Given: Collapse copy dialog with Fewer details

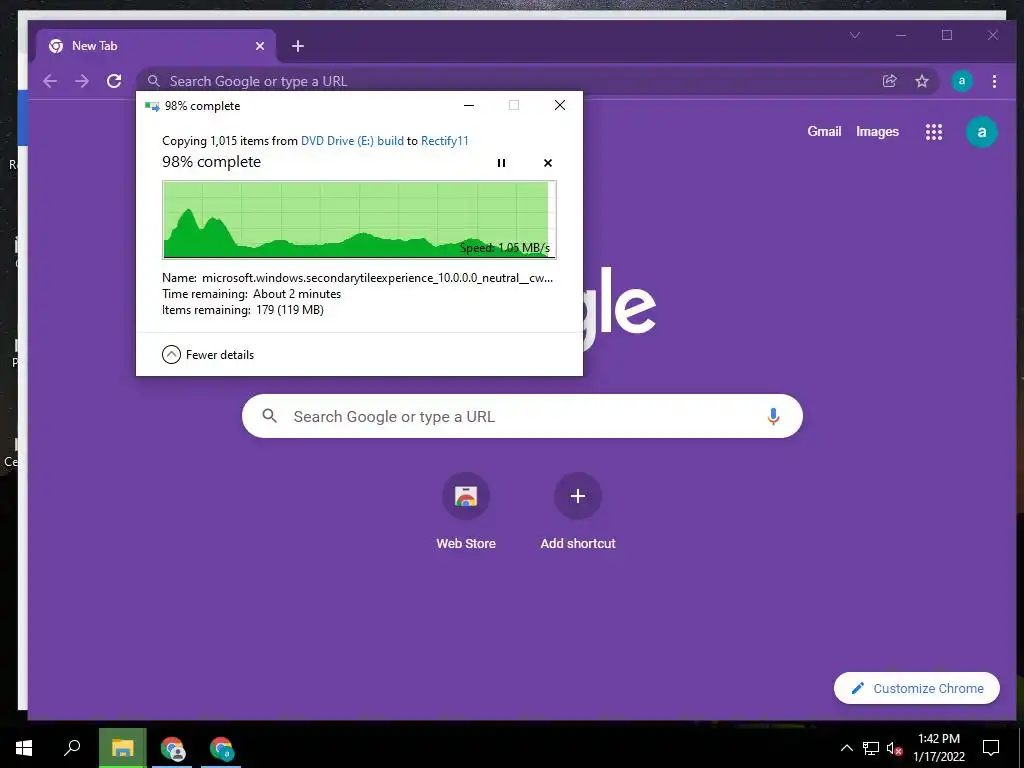Looking at the screenshot, I should click(x=208, y=355).
